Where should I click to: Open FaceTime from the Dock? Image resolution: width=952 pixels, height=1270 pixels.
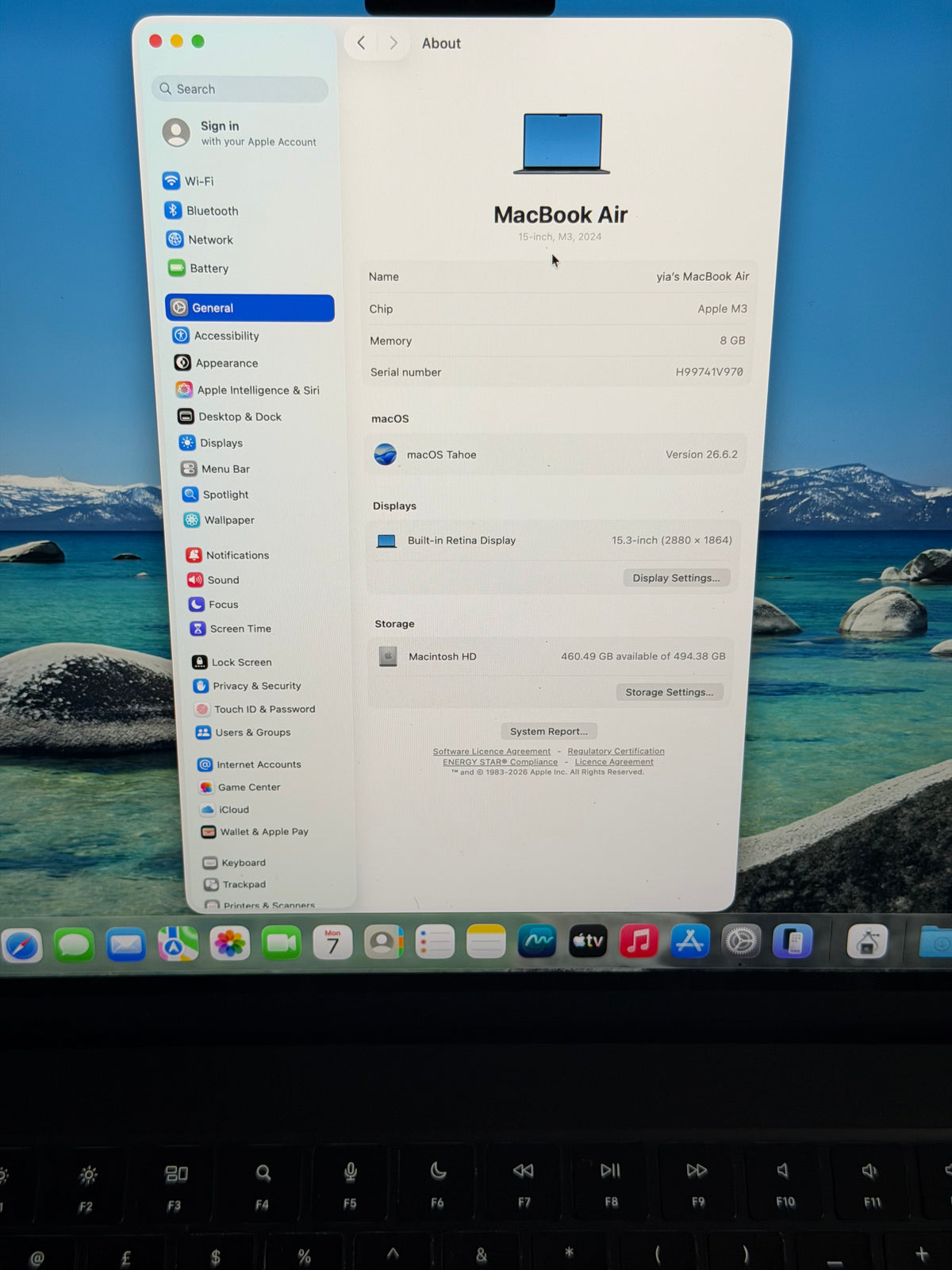[282, 943]
